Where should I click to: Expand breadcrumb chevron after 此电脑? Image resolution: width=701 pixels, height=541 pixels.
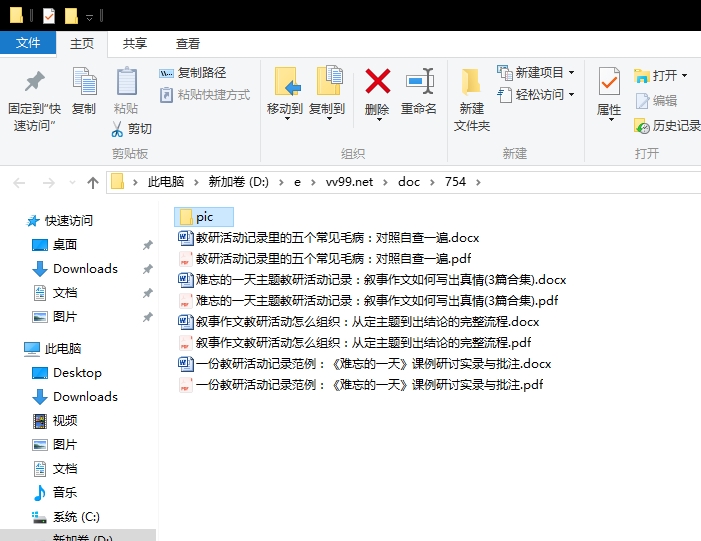tap(196, 182)
